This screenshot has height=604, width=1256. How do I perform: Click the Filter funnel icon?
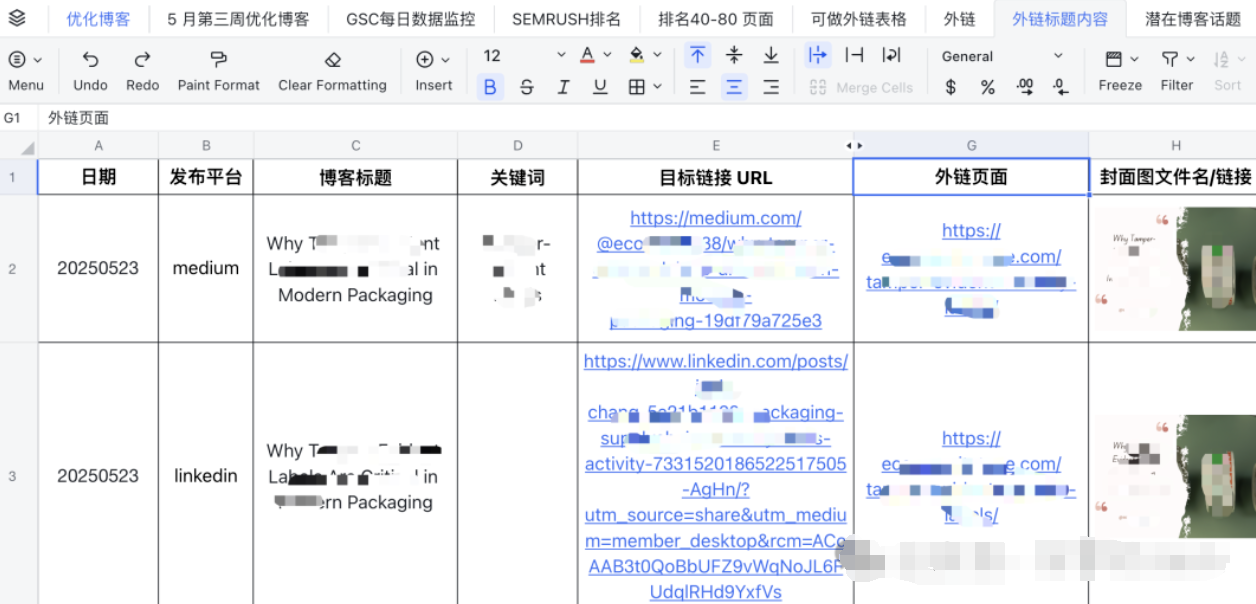1170,59
